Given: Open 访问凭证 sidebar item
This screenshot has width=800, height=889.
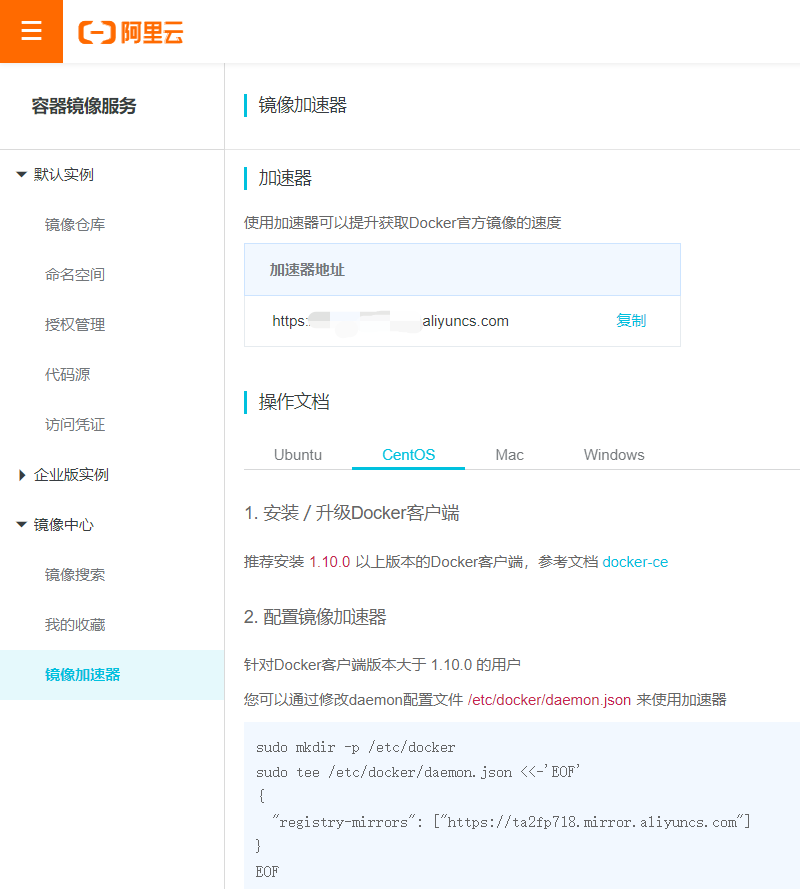Looking at the screenshot, I should 75,425.
